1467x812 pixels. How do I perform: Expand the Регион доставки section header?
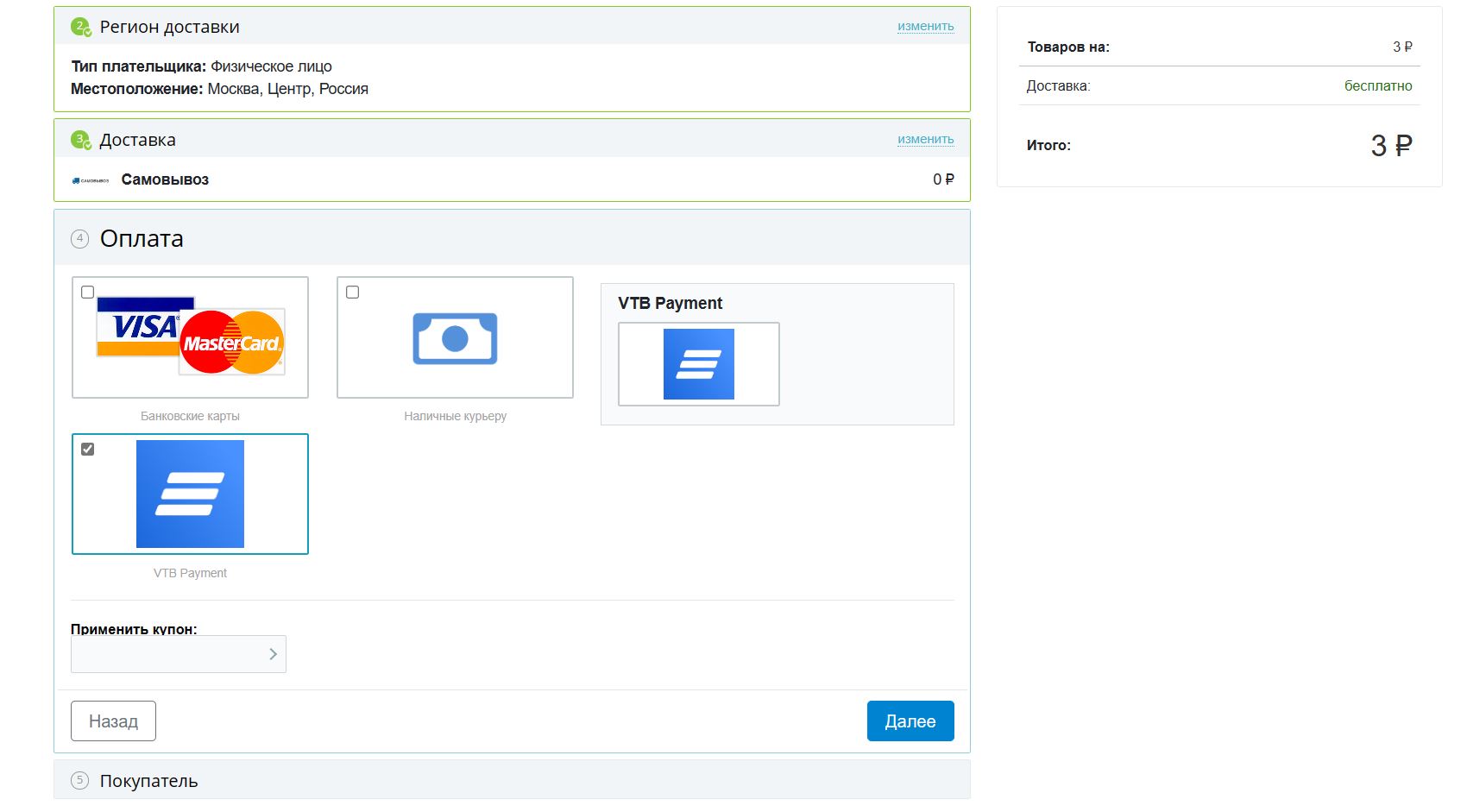169,28
